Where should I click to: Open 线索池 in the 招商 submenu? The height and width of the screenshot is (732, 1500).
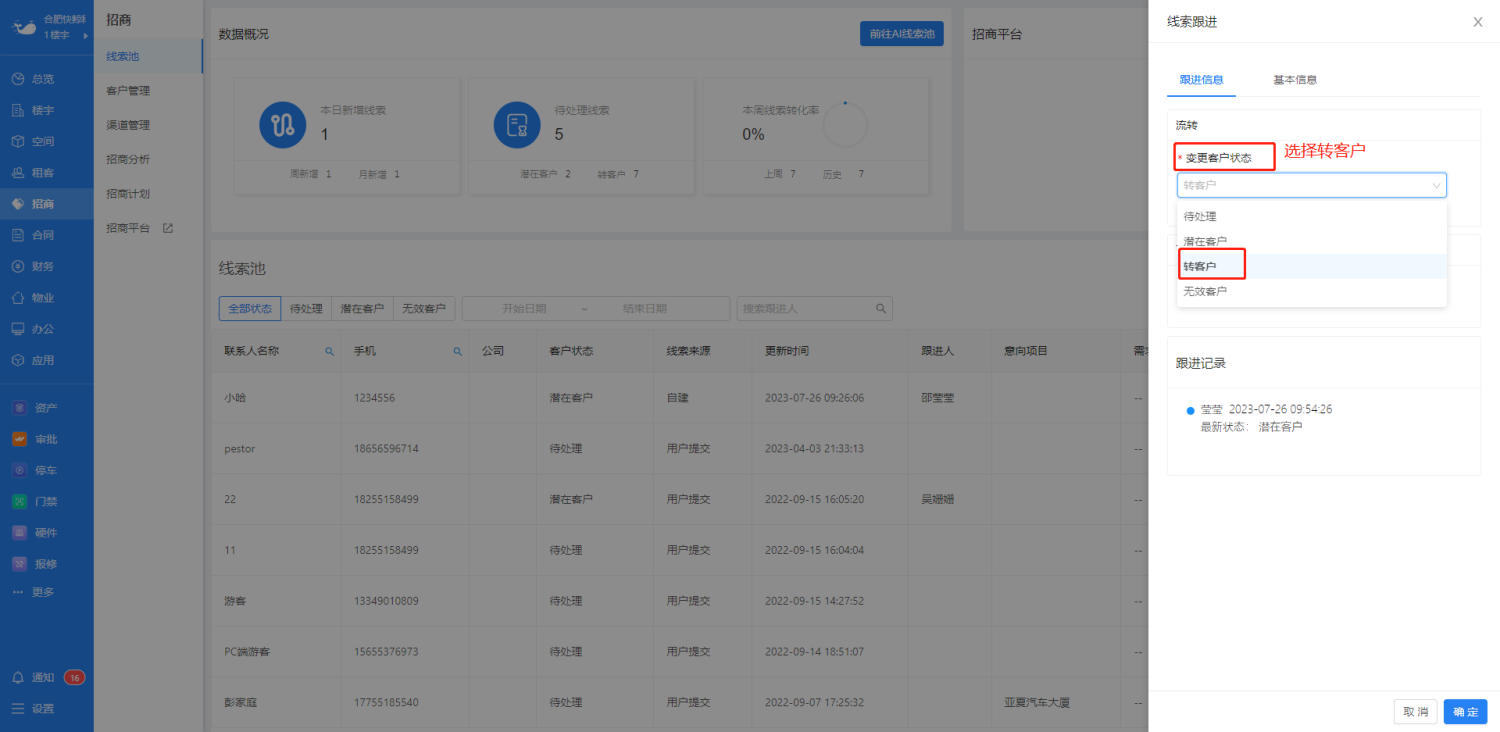(x=148, y=56)
